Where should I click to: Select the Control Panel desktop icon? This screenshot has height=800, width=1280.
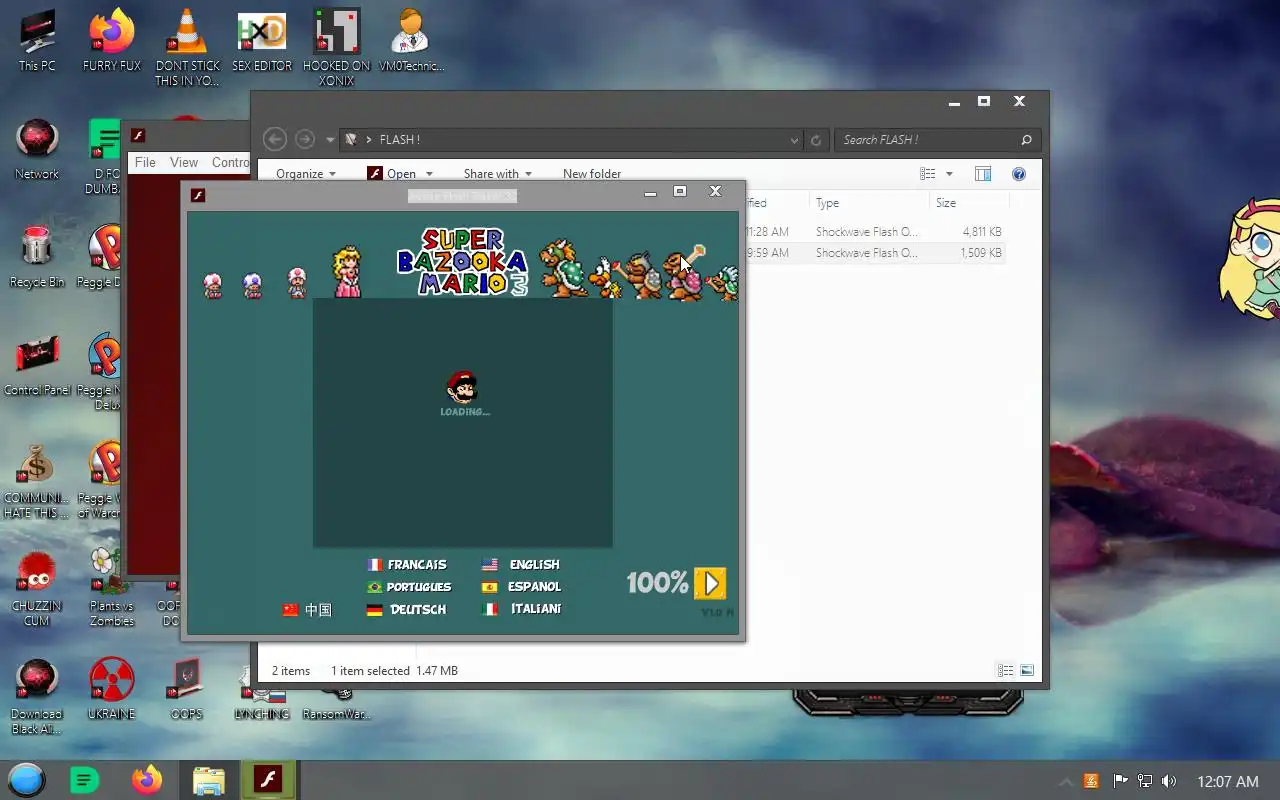(x=37, y=365)
